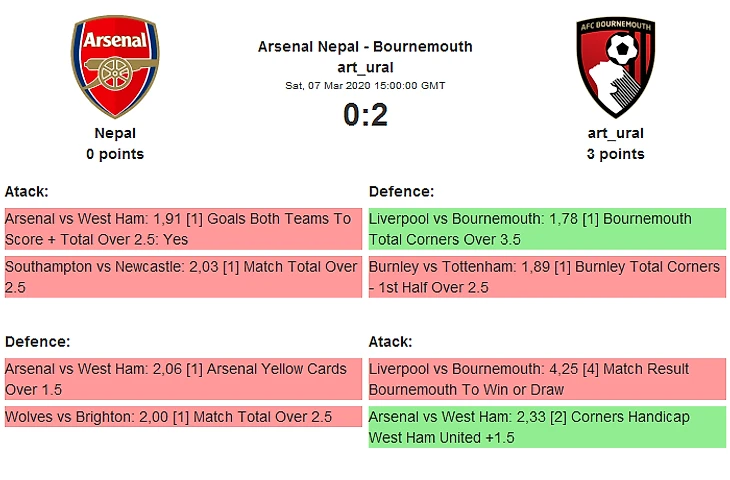Select Arsenal vs West Ham both teams score bet
Viewport: 730px width, 480px height.
pyautogui.click(x=183, y=229)
